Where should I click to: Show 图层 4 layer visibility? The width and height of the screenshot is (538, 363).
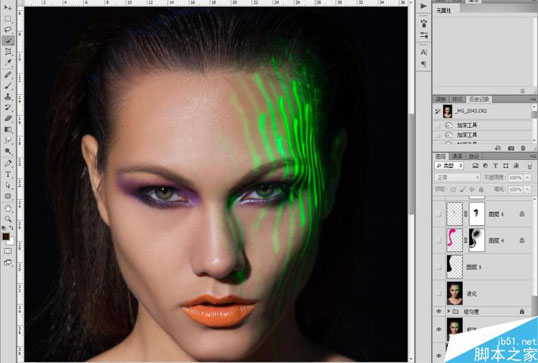pyautogui.click(x=438, y=241)
